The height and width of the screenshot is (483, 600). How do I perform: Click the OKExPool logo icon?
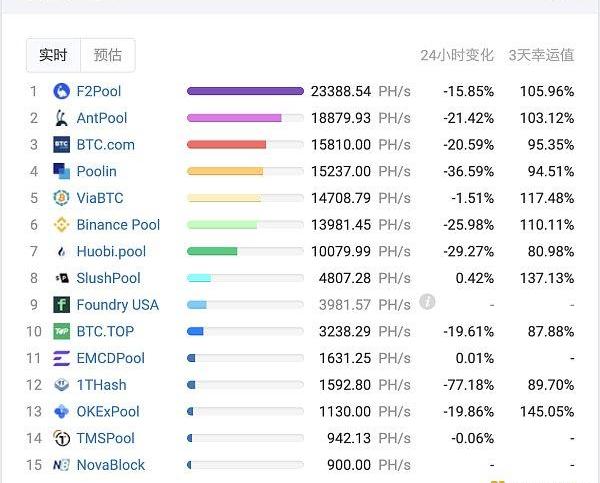pos(61,411)
